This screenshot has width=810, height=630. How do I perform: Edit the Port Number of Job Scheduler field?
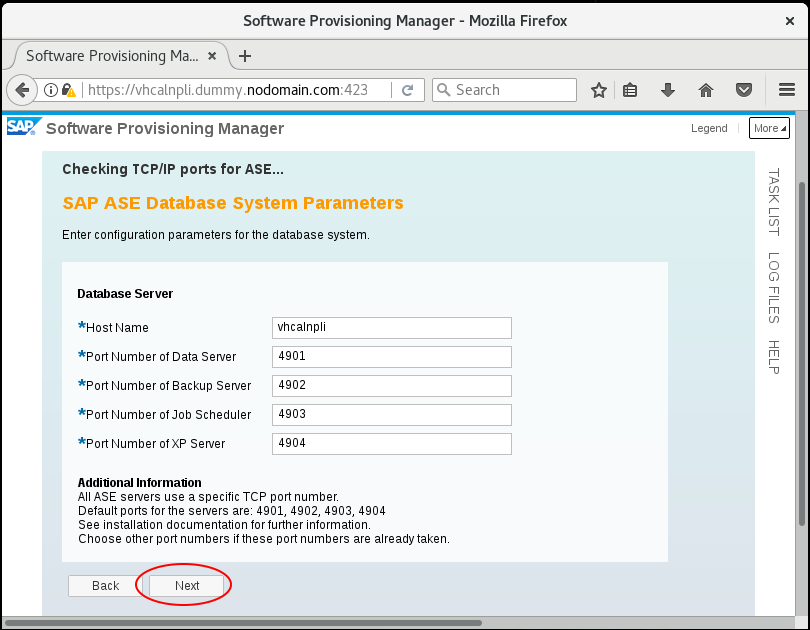pos(392,415)
